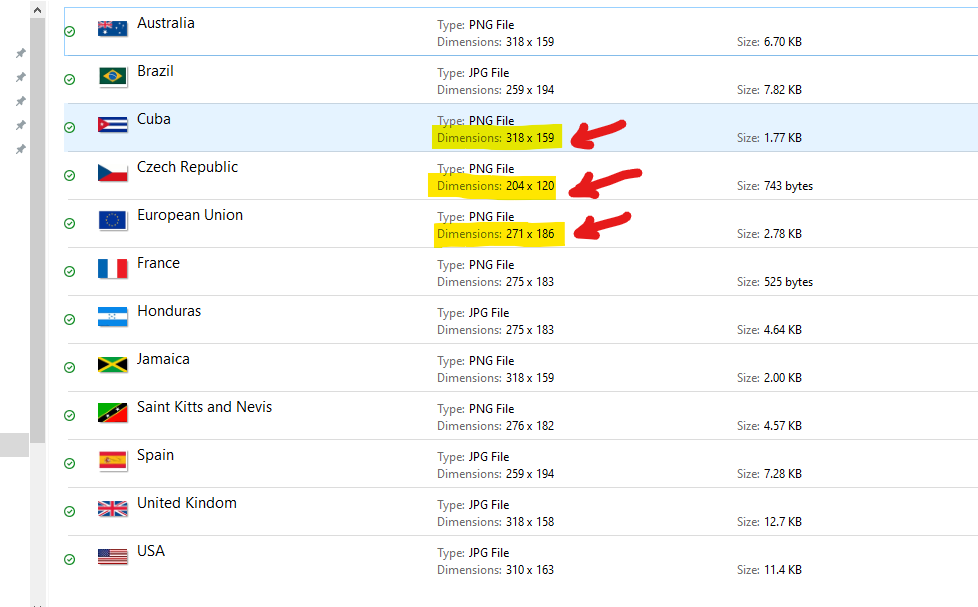
Task: Click the sync checkmark beside USA
Action: point(70,560)
